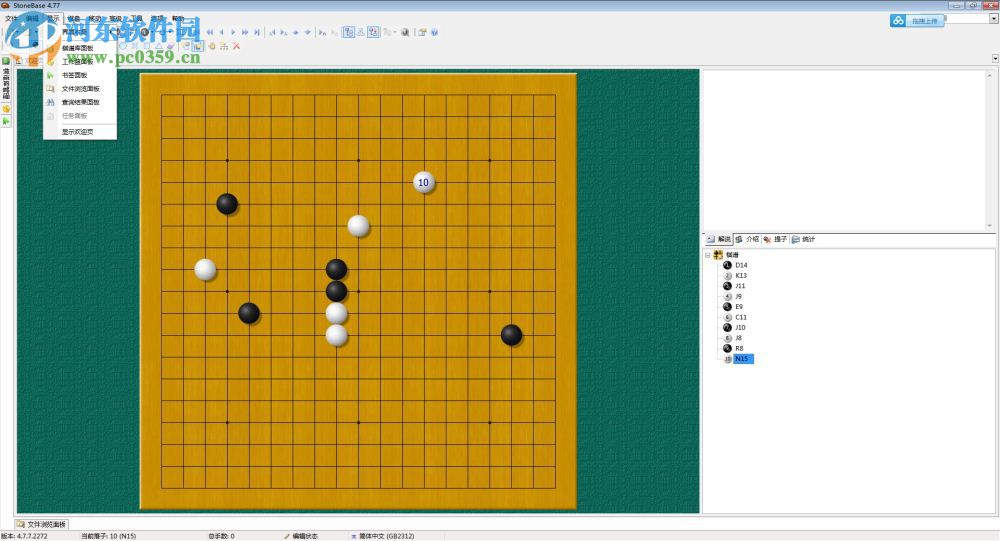The width and height of the screenshot is (1000, 541).
Task: Choose 文件浏览面板 from the open menu
Action: click(x=80, y=89)
